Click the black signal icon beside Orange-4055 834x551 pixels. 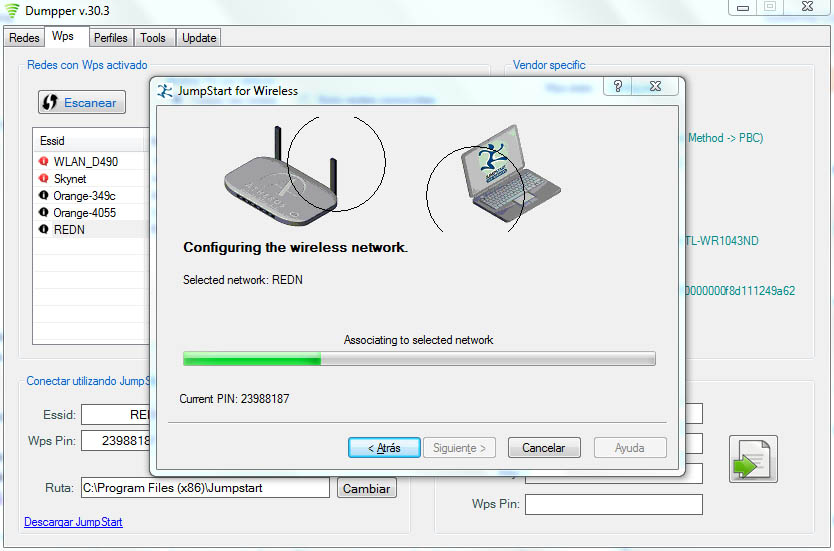44,212
